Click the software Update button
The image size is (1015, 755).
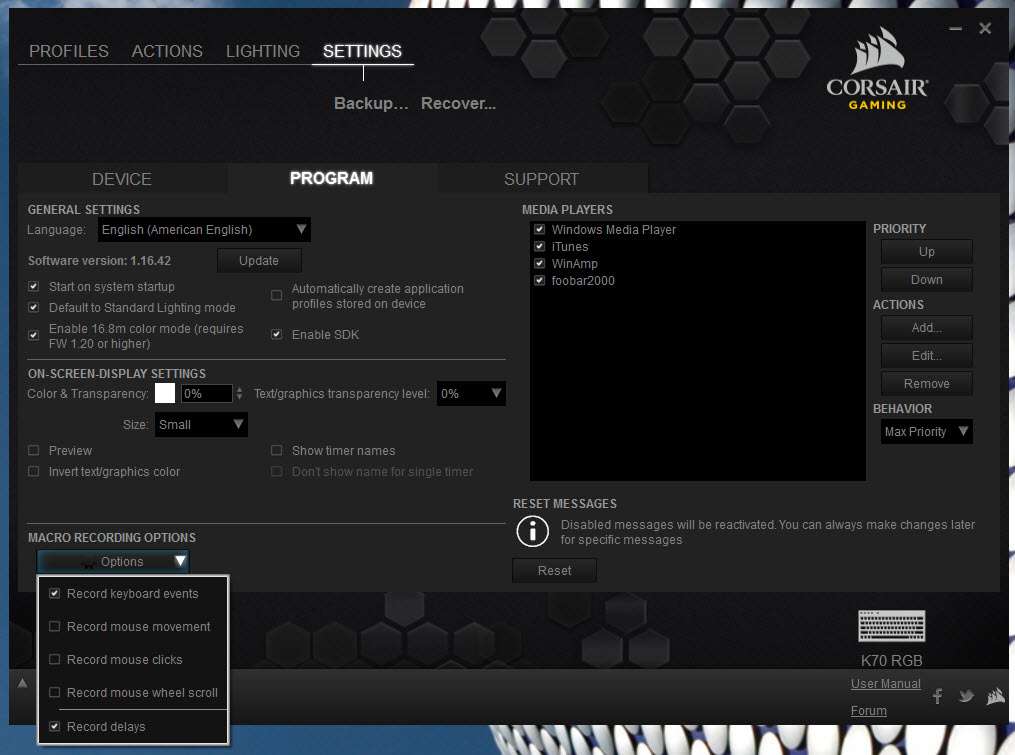[x=259, y=260]
